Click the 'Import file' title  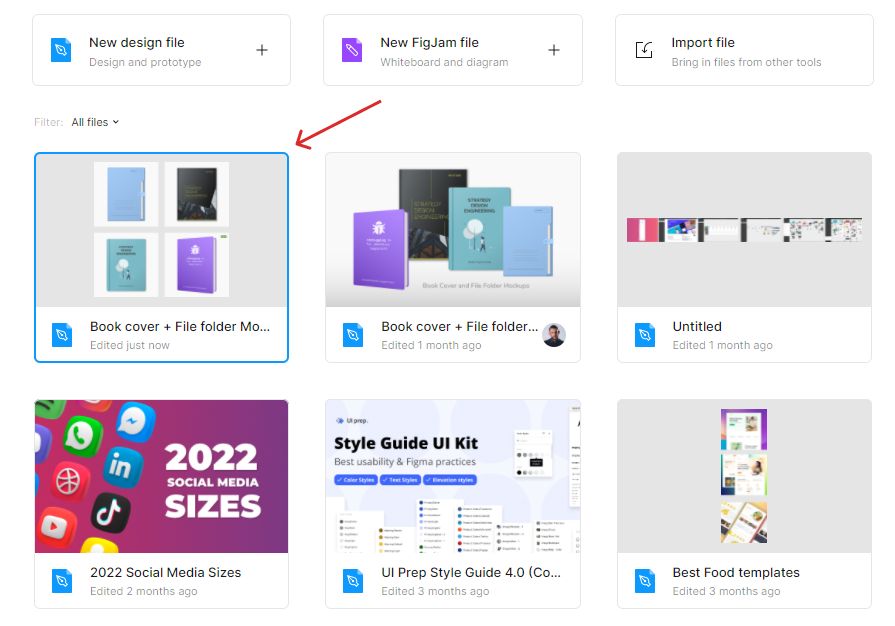[703, 43]
